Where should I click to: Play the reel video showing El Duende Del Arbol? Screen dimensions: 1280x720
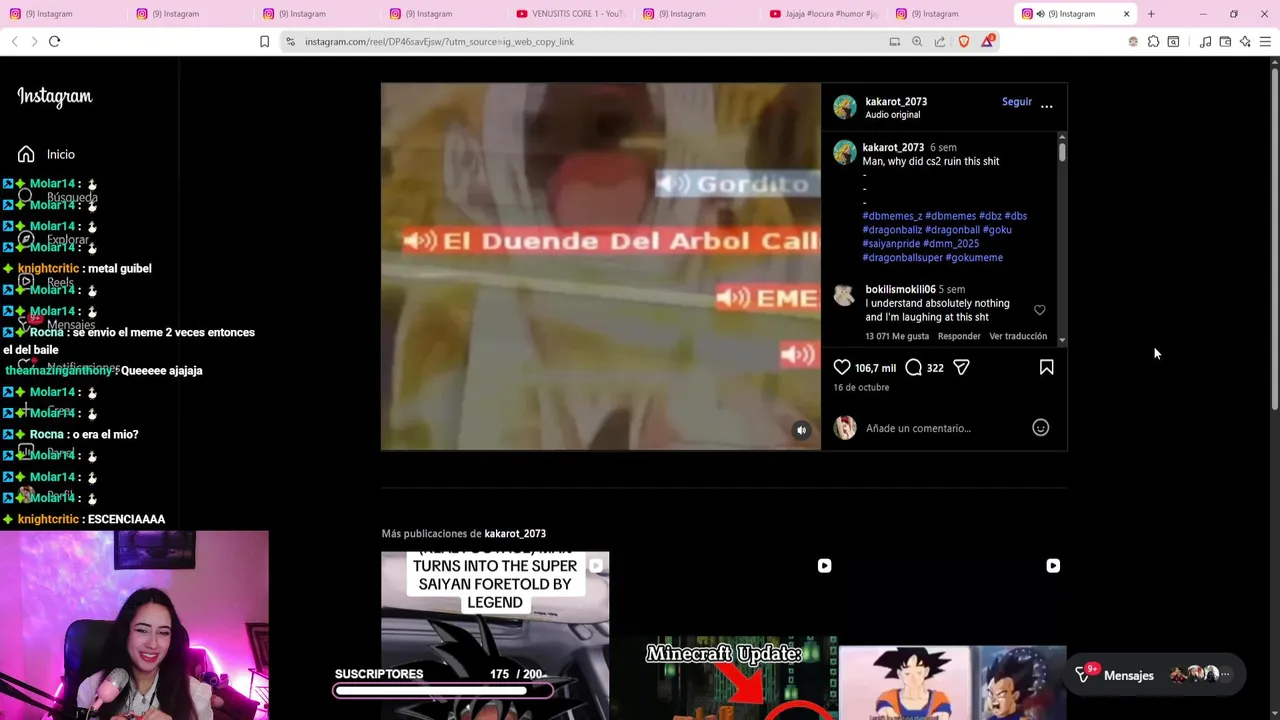(600, 266)
